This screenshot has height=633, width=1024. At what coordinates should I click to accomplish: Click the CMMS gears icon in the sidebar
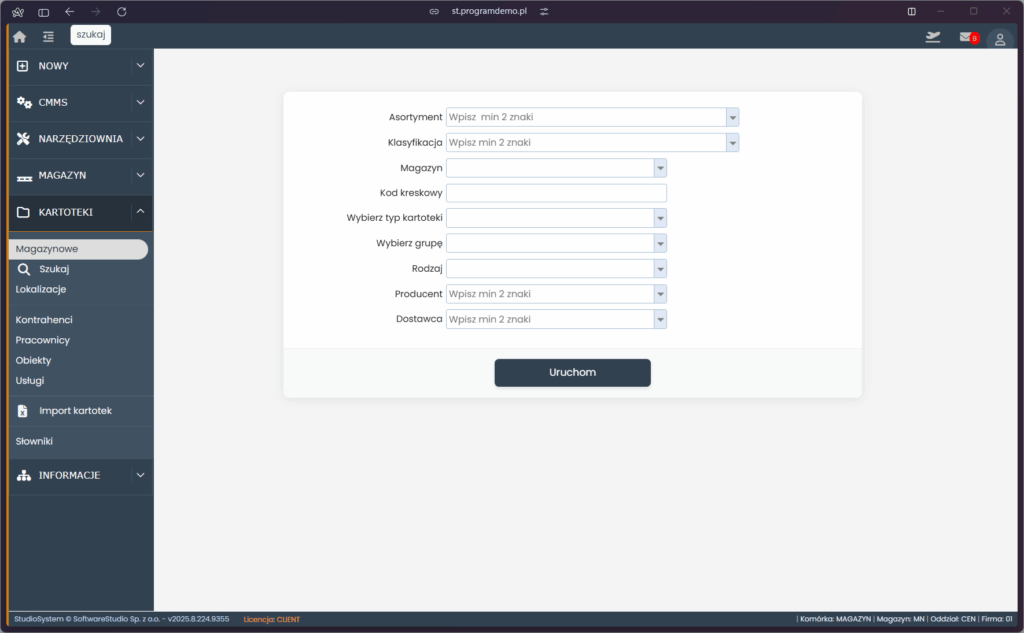25,102
